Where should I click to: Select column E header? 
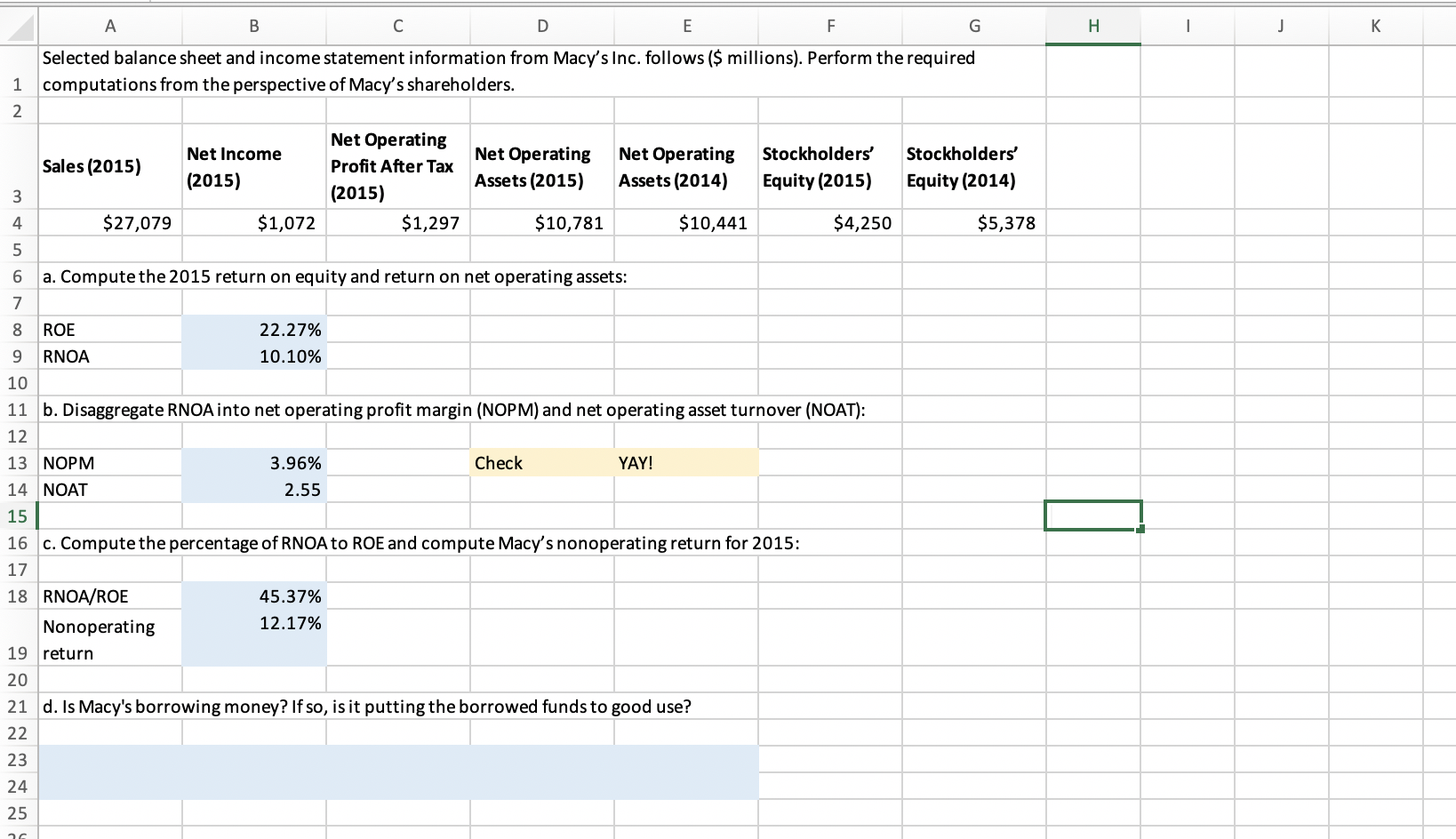pyautogui.click(x=686, y=27)
